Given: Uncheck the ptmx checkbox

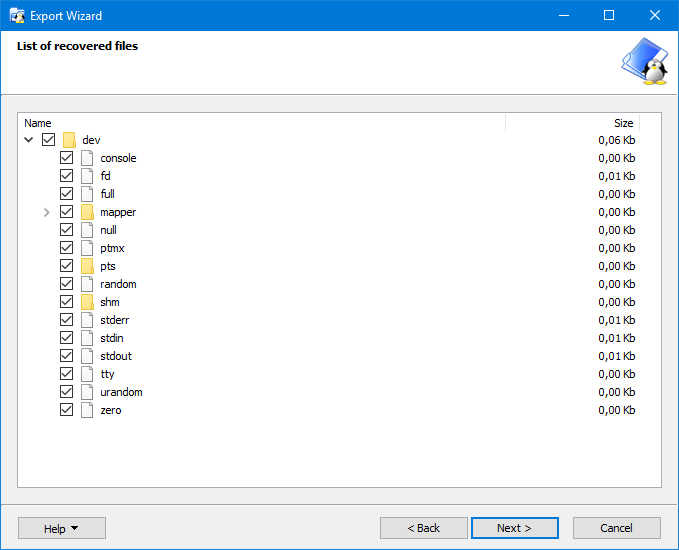Looking at the screenshot, I should tap(66, 248).
